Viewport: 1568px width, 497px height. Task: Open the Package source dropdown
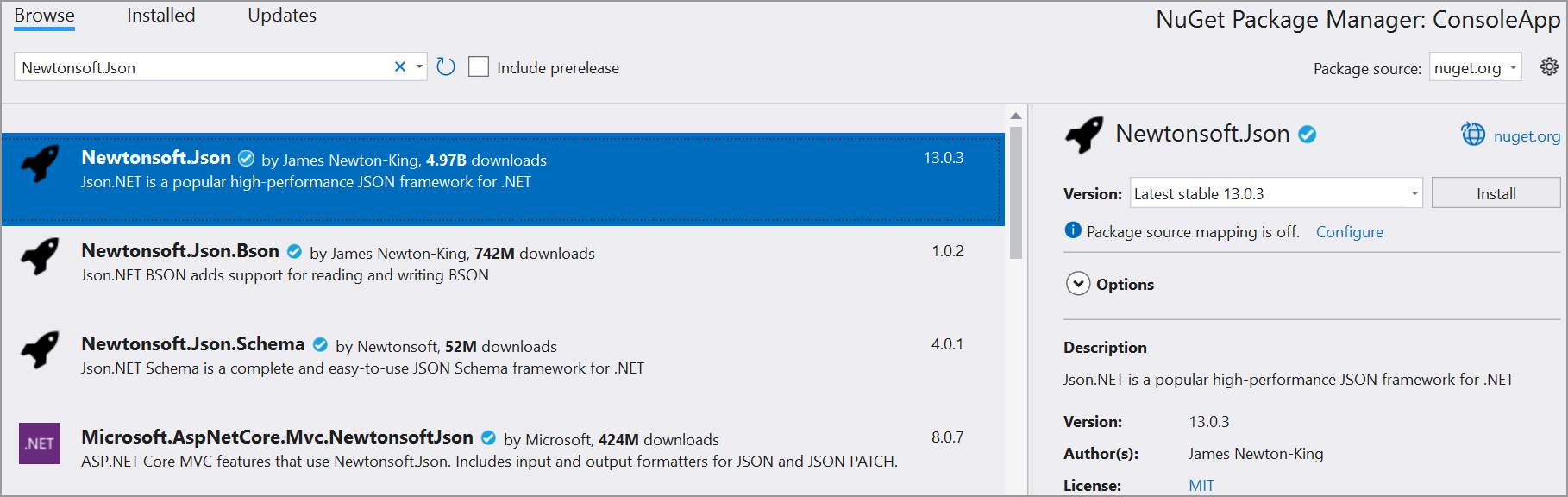1475,67
